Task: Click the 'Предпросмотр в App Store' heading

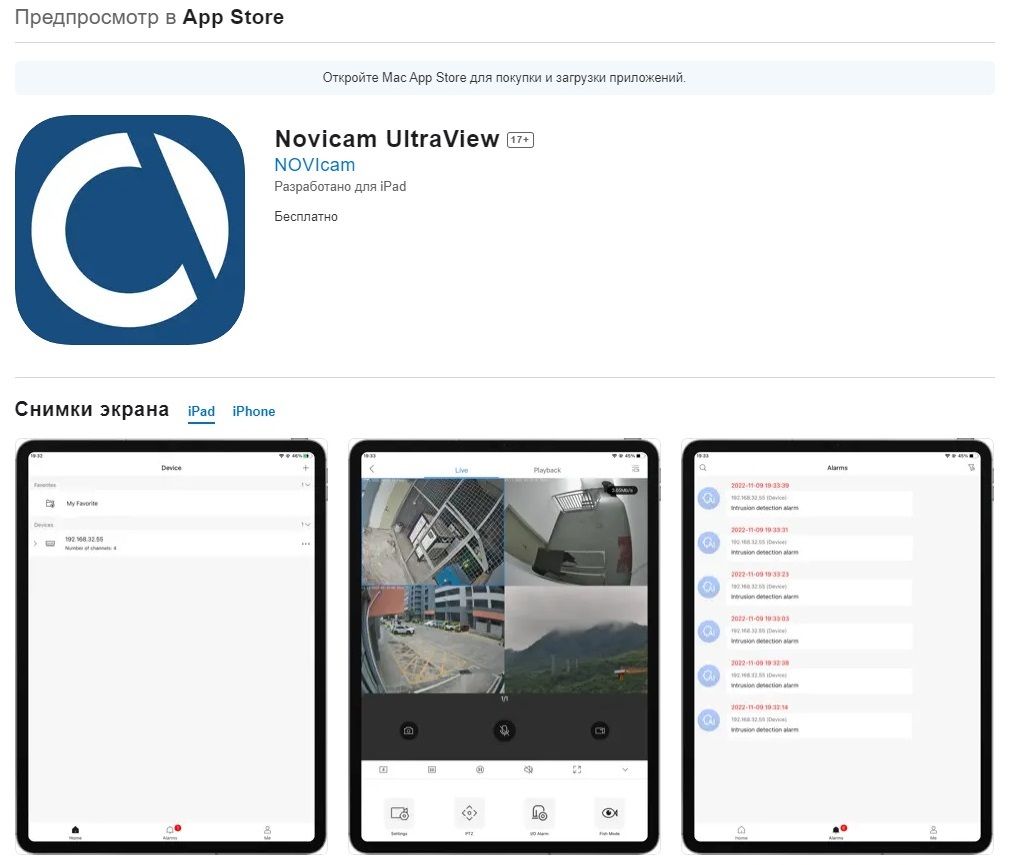Action: click(149, 17)
